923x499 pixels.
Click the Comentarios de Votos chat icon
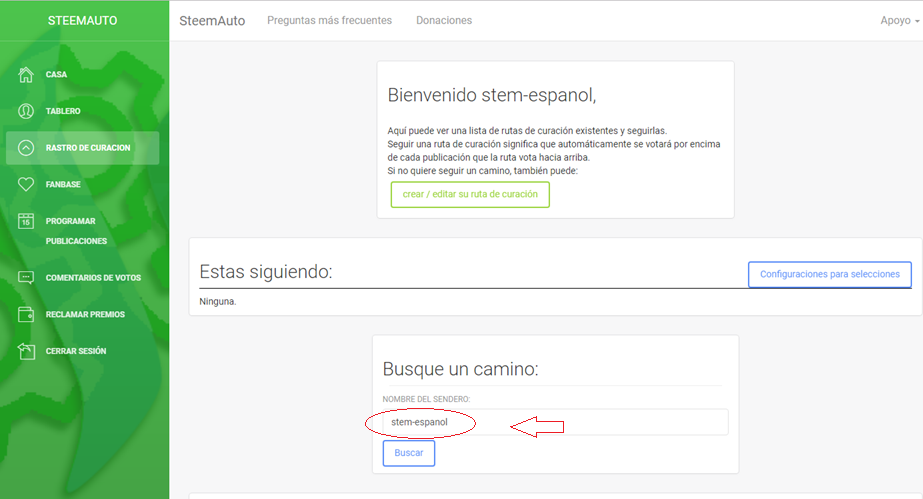26,277
